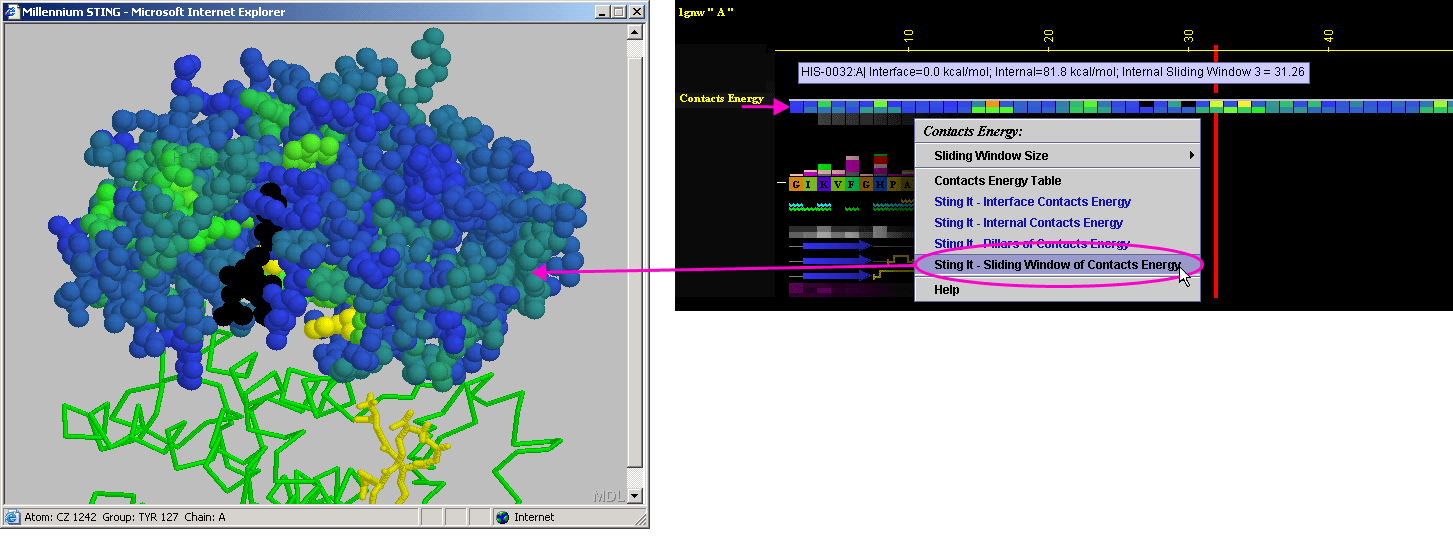
Task: Click the down scroll arrow in Millennium STING window
Action: click(634, 494)
